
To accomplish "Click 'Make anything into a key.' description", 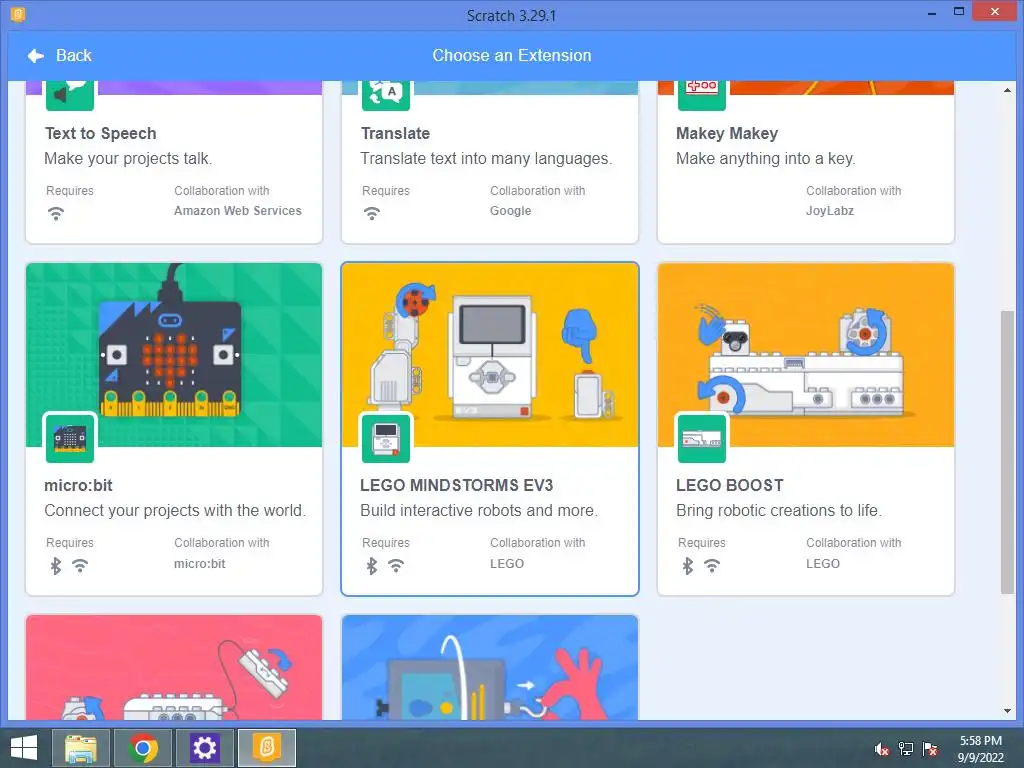I will click(765, 159).
